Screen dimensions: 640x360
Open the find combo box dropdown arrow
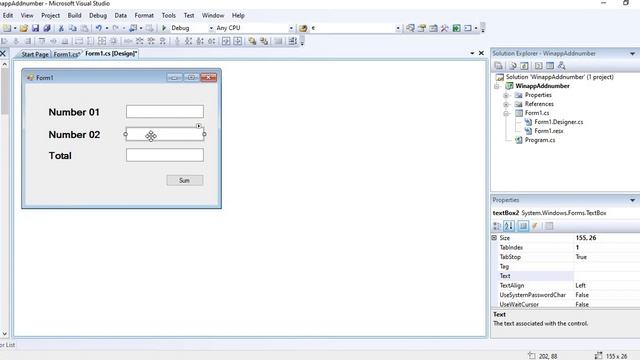398,28
